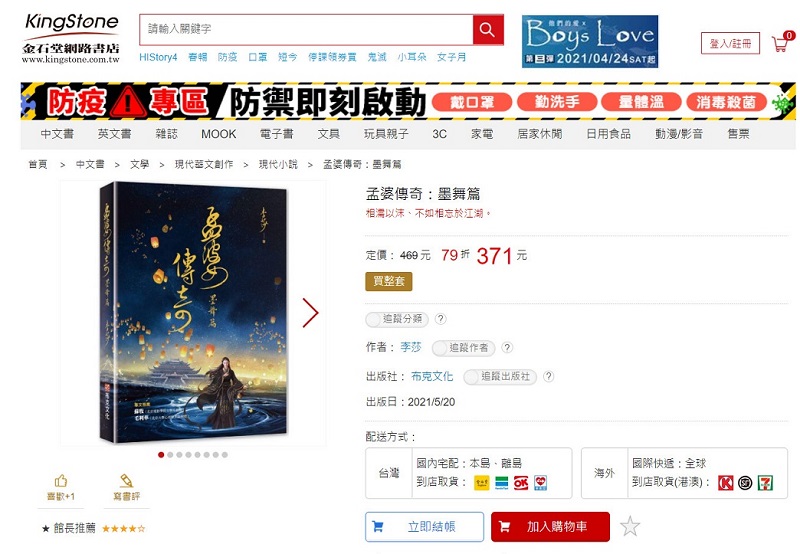The height and width of the screenshot is (554, 800).
Task: Open the shopping cart icon
Action: [782, 42]
